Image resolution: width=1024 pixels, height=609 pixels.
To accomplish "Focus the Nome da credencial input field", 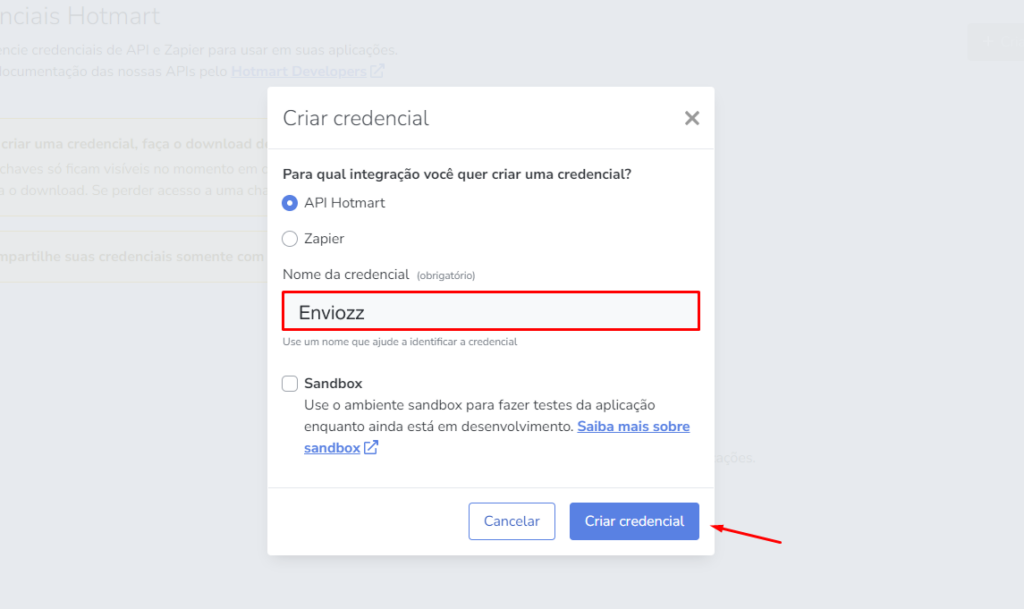I will click(x=491, y=311).
